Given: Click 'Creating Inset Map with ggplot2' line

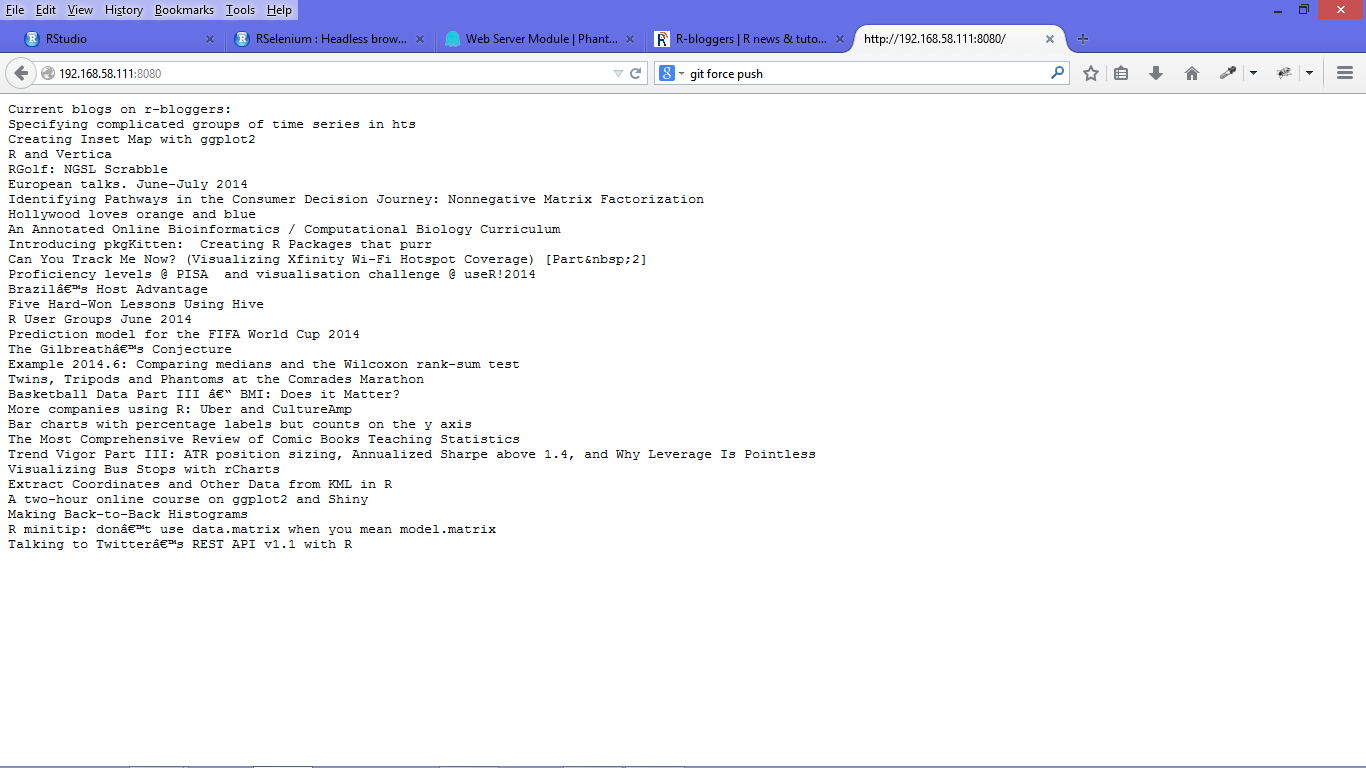Looking at the screenshot, I should [x=132, y=139].
